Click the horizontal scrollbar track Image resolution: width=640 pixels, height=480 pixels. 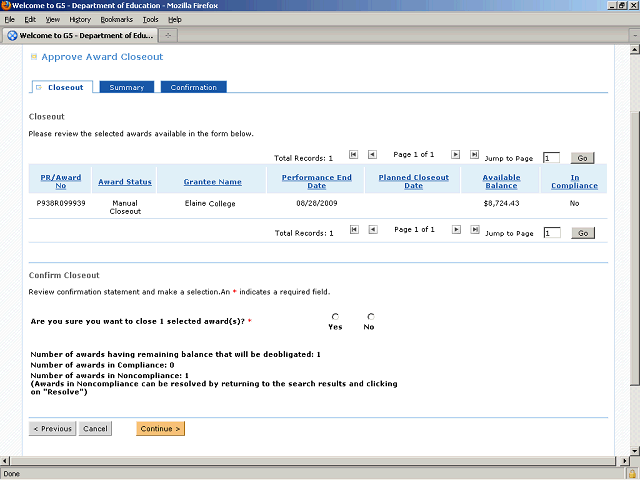click(313, 461)
